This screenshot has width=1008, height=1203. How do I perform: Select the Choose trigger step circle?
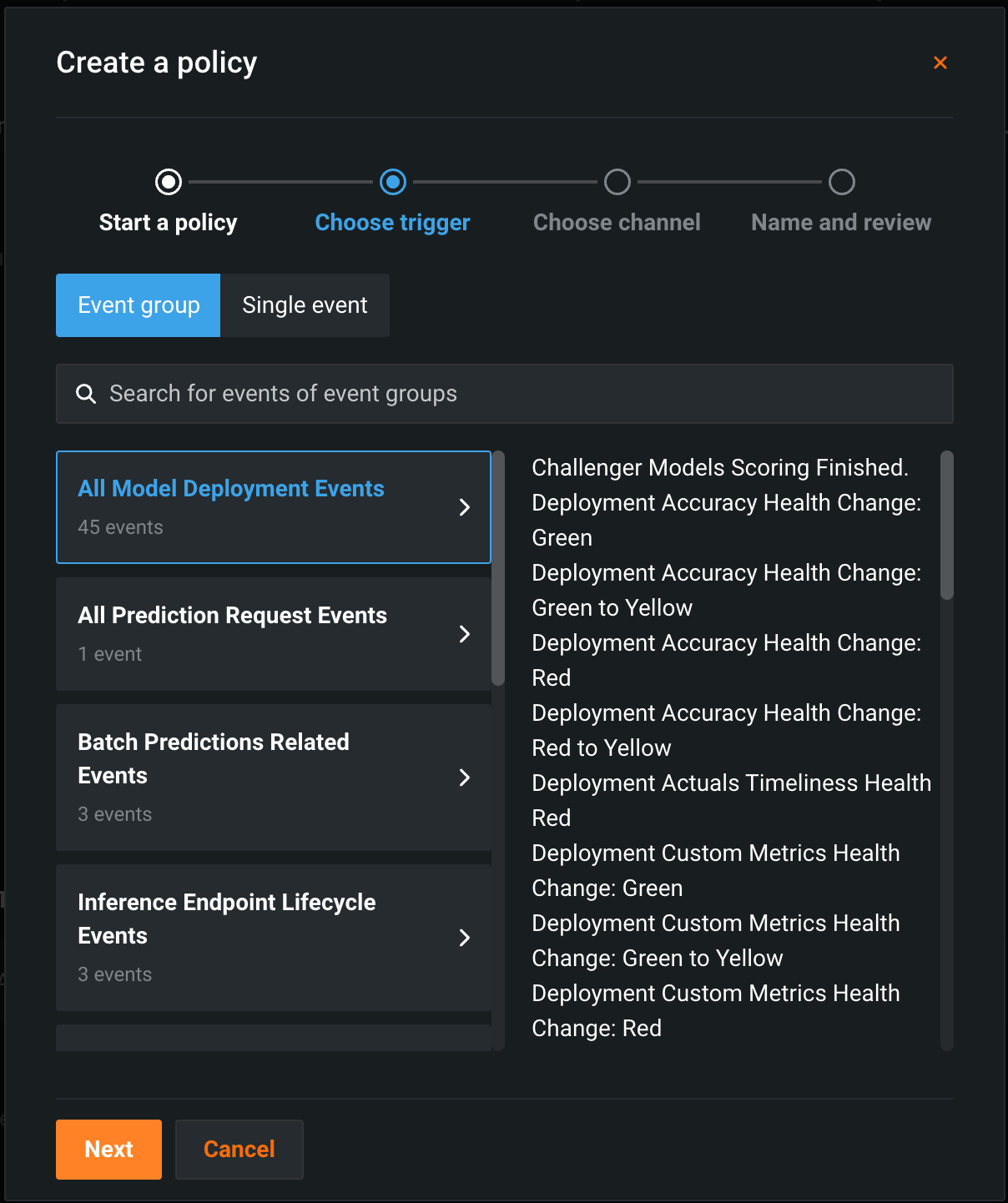393,182
